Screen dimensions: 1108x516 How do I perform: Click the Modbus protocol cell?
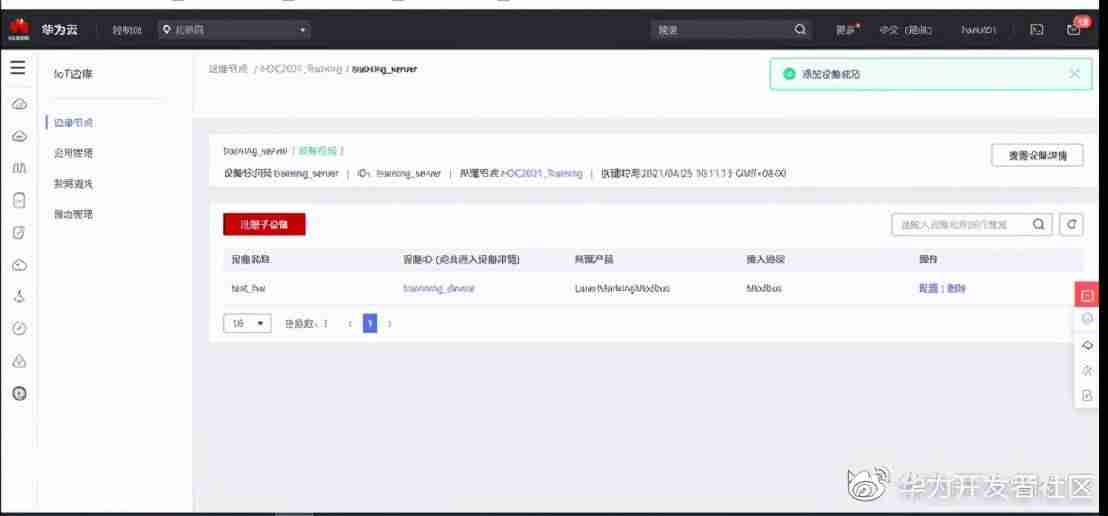764,288
